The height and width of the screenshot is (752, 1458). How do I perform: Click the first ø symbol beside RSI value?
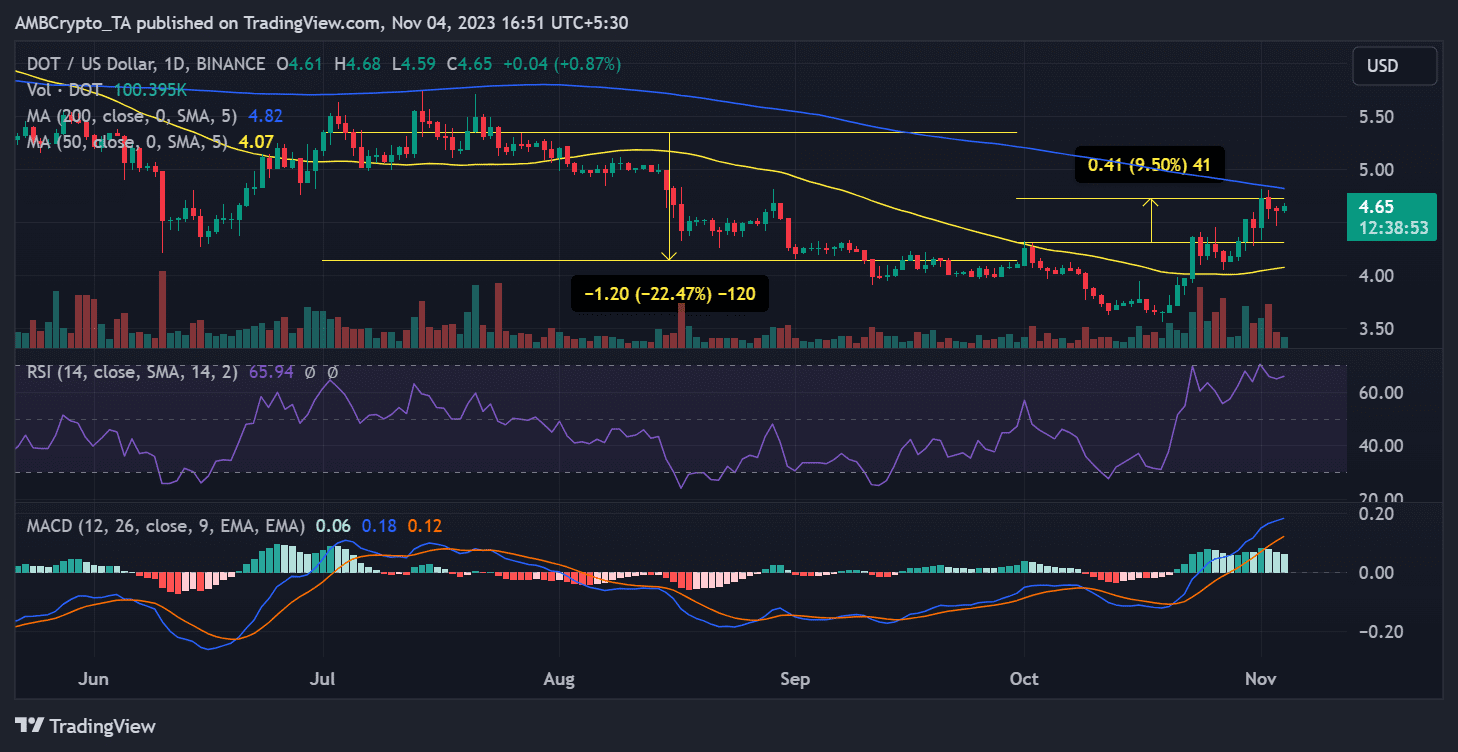(309, 372)
